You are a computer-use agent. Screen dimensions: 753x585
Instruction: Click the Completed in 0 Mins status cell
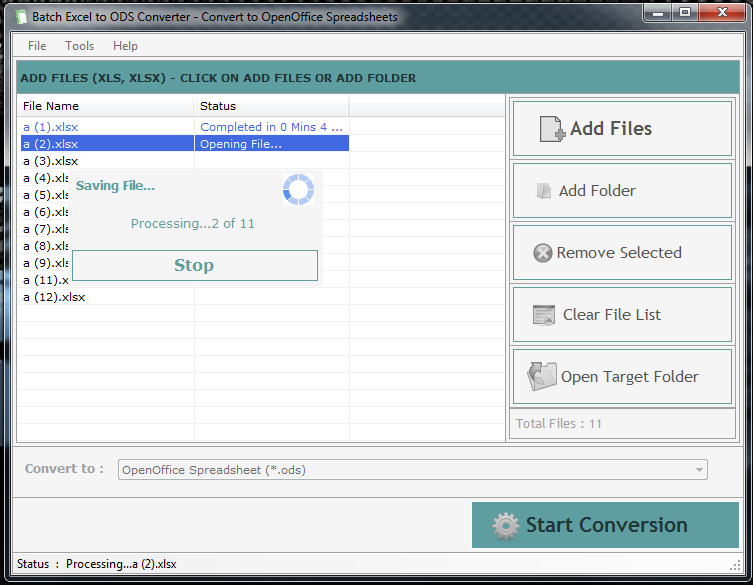coord(271,127)
